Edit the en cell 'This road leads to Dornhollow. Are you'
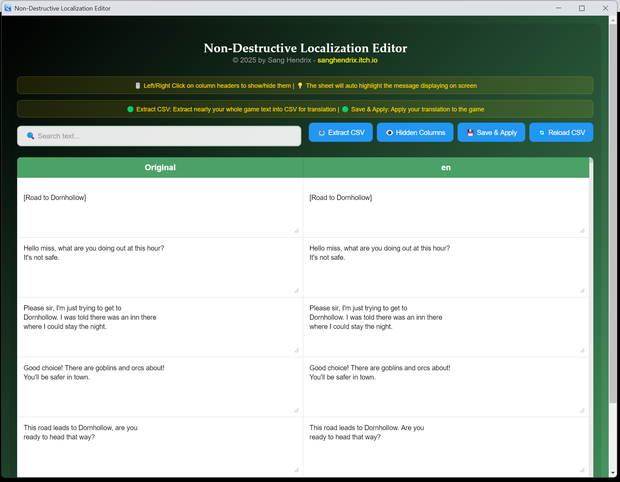620x482 pixels. coord(446,447)
